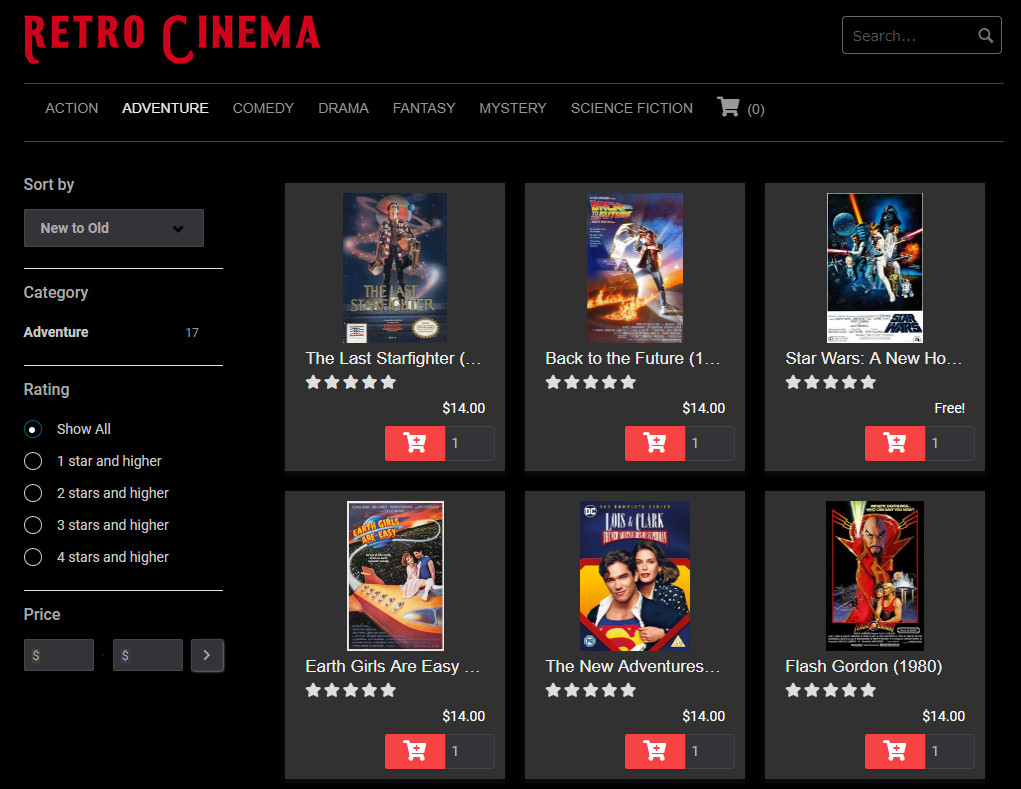Add Star Wars: A New Hope to cart
1021x789 pixels.
coord(895,443)
